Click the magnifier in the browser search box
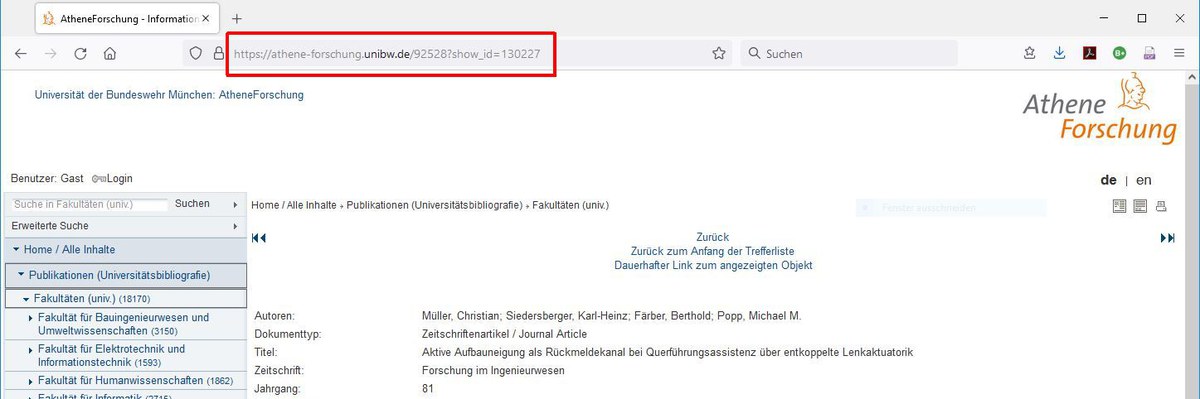The height and width of the screenshot is (399, 1200). click(755, 54)
